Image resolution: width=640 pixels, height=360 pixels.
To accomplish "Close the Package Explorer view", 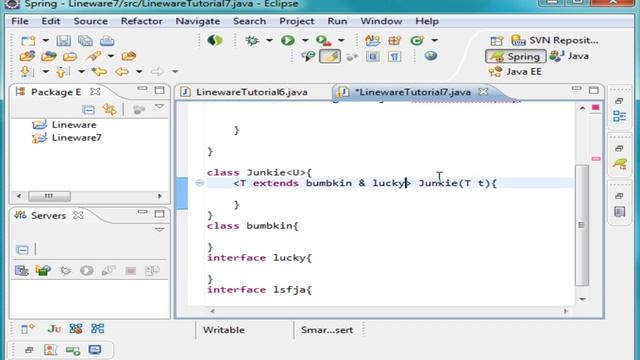I will pyautogui.click(x=95, y=92).
